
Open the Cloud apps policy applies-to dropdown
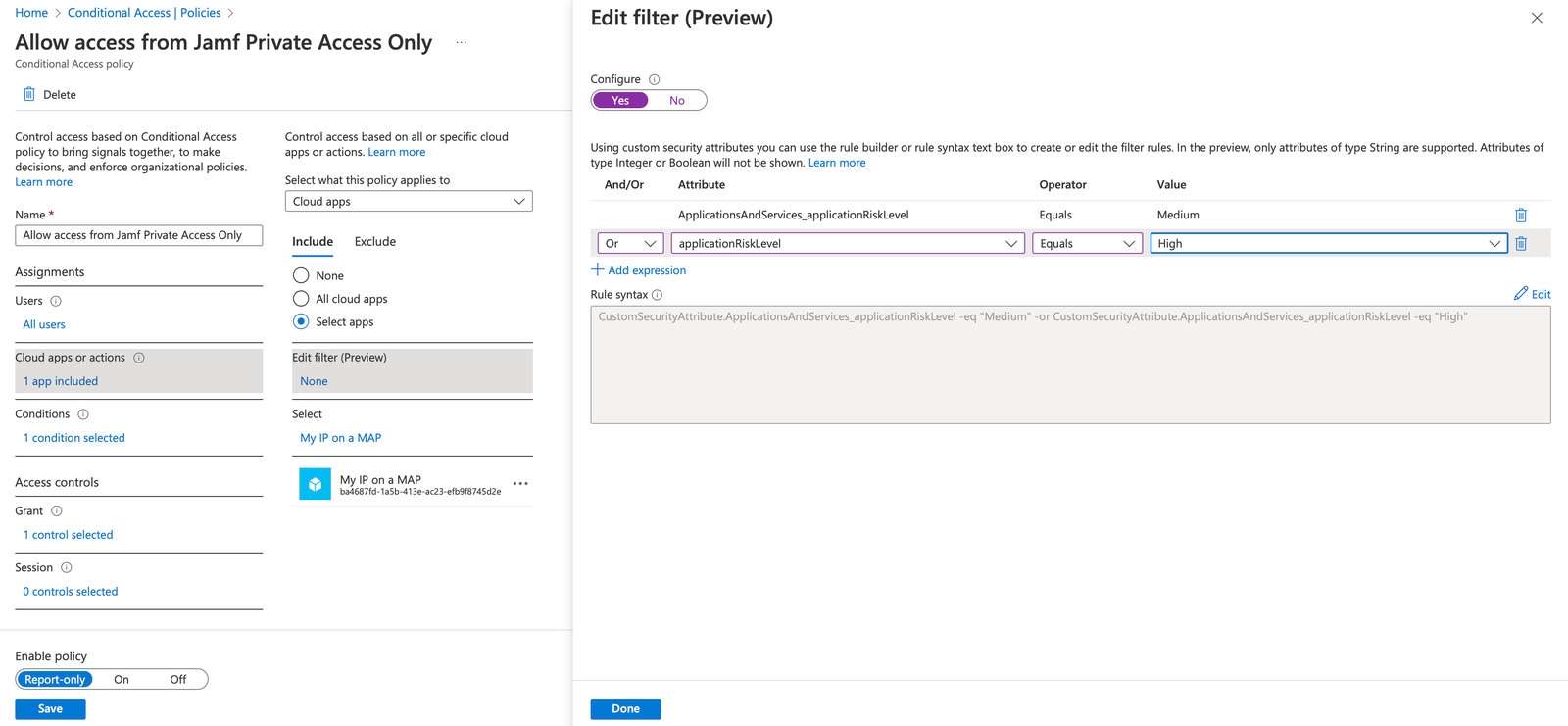point(409,201)
